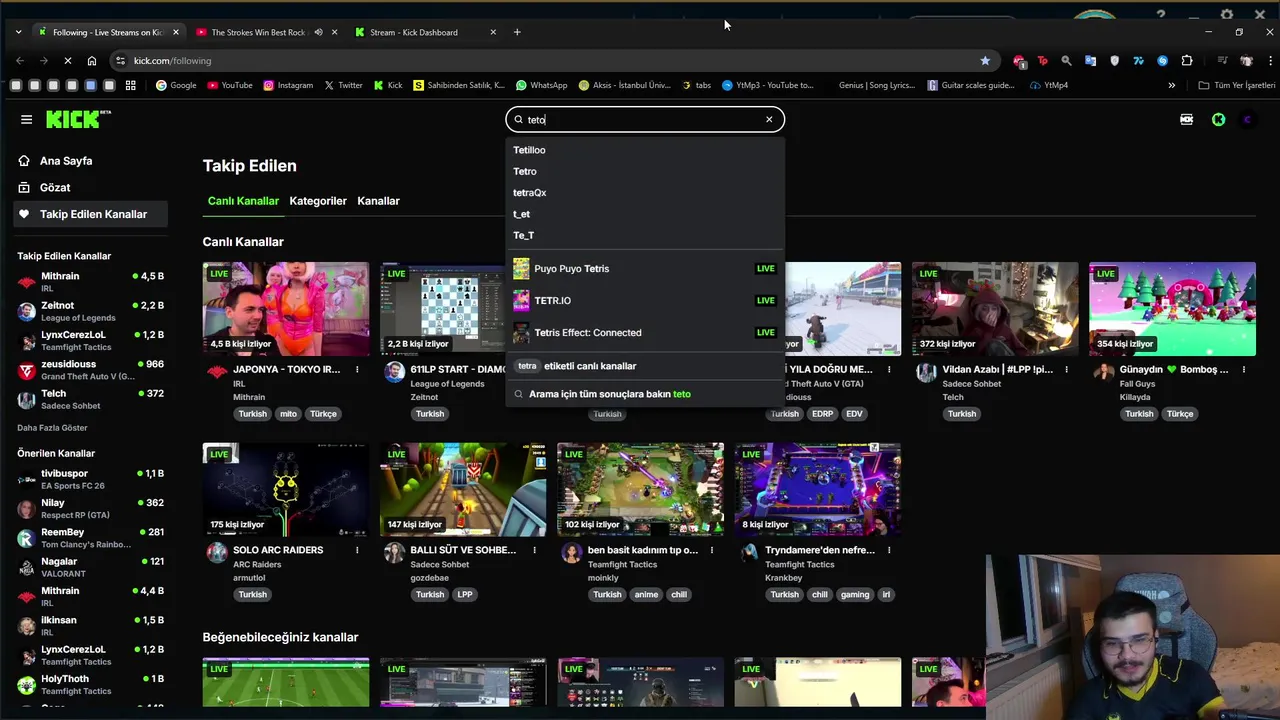Open tetra tagged live channels
Image resolution: width=1280 pixels, height=720 pixels.
[x=644, y=366]
